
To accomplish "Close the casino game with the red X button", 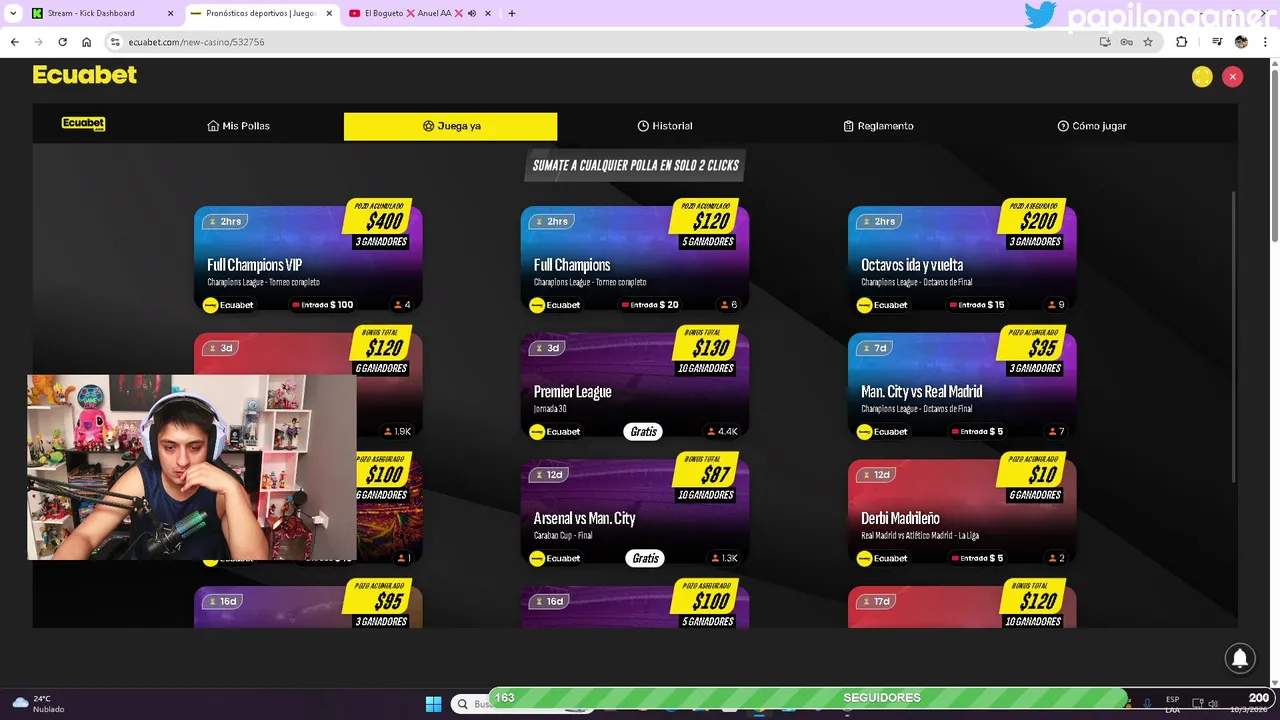I will click(x=1233, y=76).
